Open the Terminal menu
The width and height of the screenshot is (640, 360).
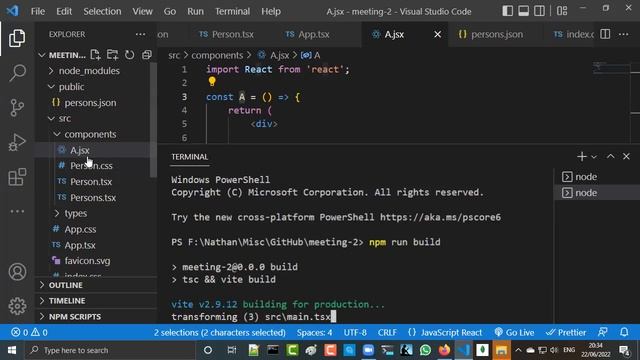(x=232, y=11)
